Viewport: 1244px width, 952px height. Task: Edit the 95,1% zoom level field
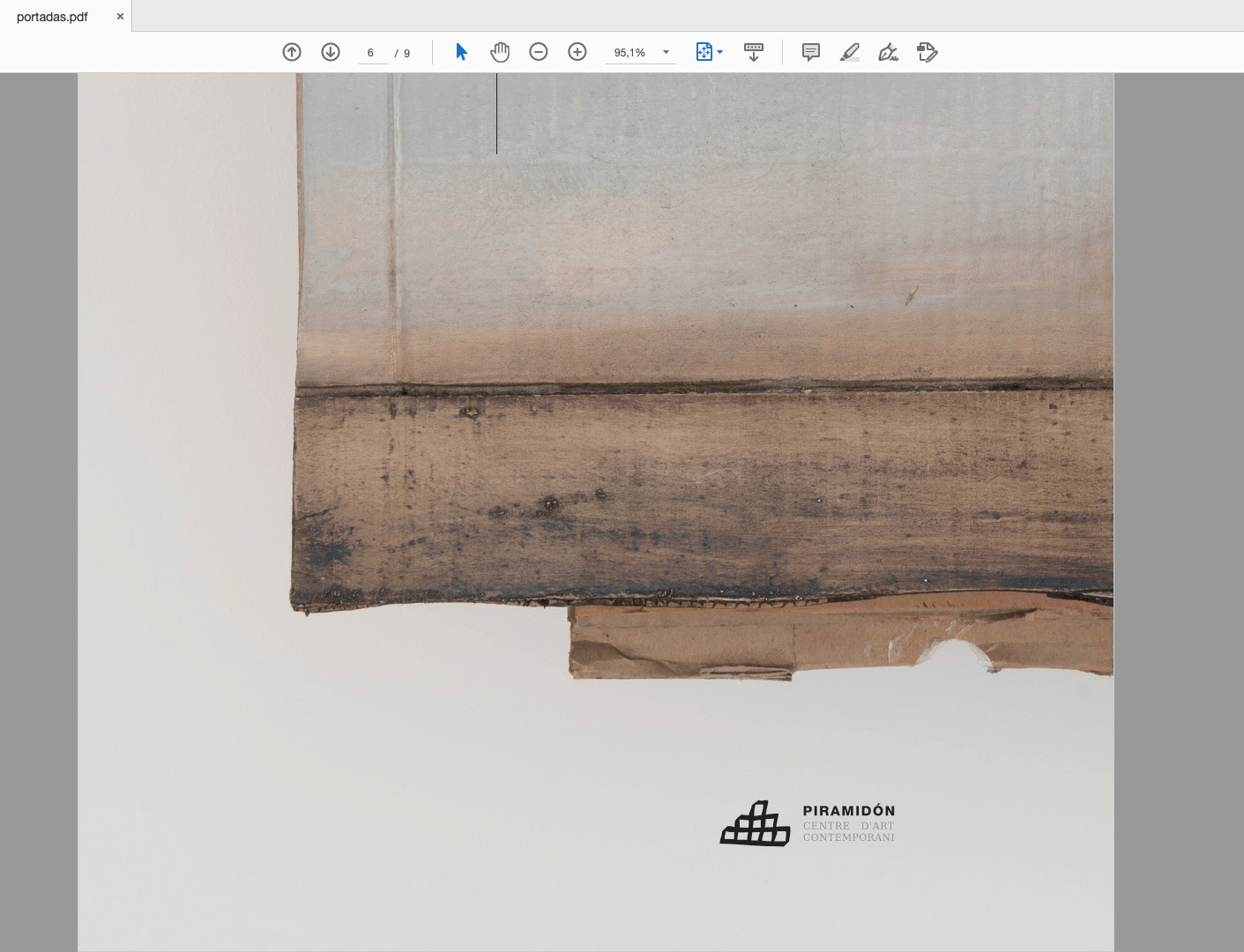click(630, 53)
